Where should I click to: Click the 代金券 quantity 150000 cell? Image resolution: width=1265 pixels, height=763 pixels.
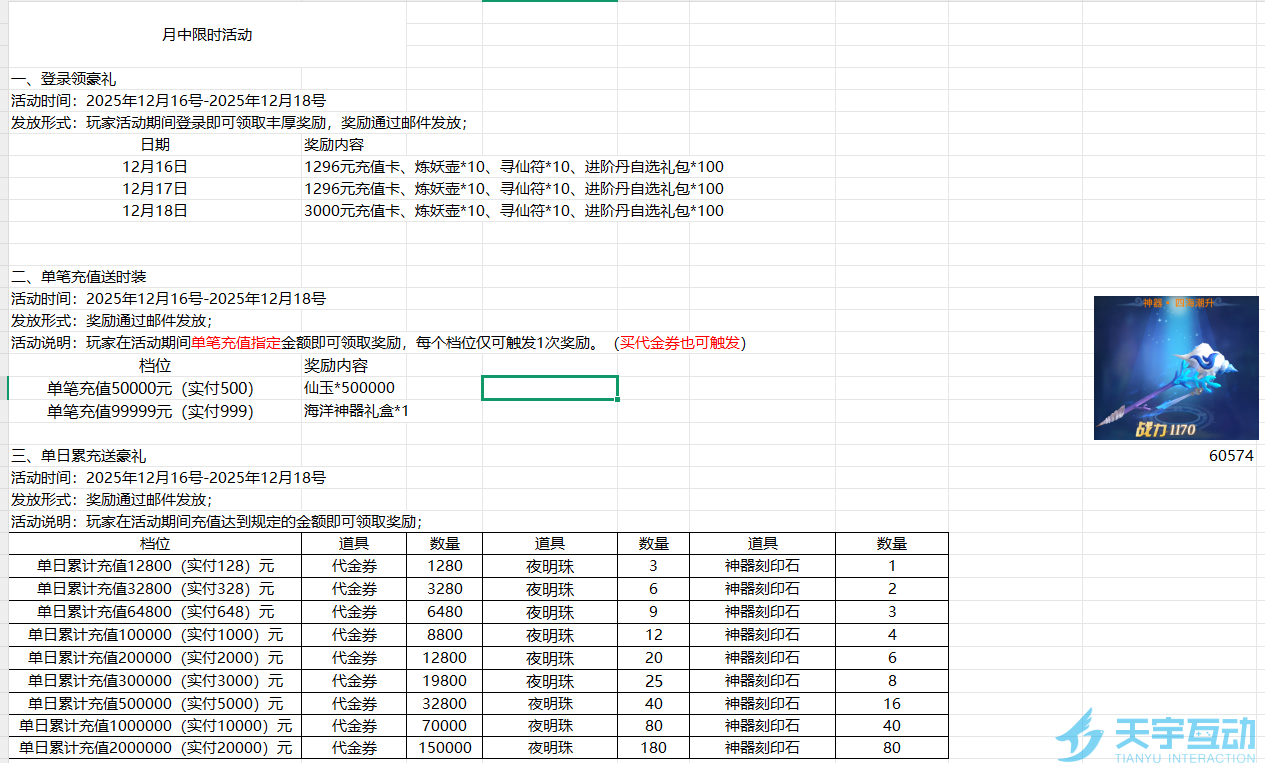tap(444, 747)
